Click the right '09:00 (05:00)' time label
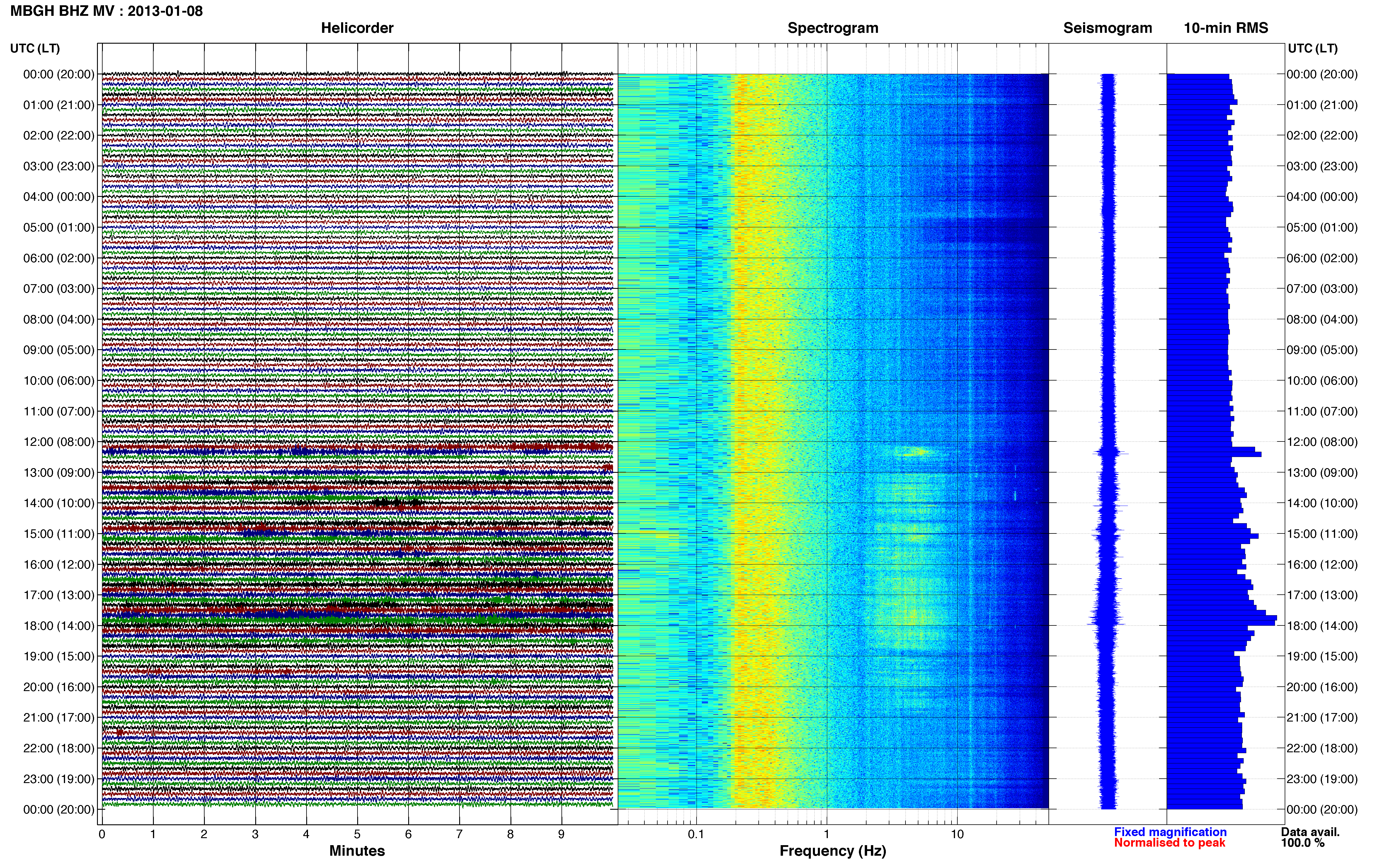This screenshot has width=1389, height=868. (1322, 350)
